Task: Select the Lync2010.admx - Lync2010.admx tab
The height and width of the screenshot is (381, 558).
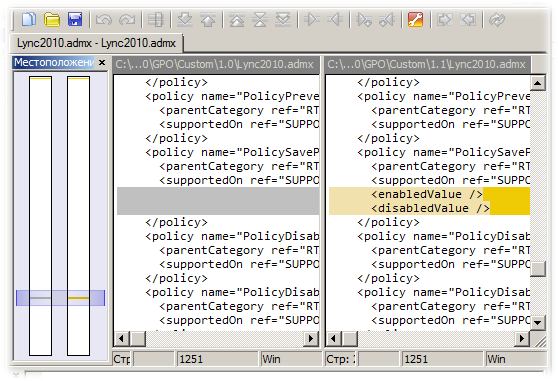Action: coord(96,43)
